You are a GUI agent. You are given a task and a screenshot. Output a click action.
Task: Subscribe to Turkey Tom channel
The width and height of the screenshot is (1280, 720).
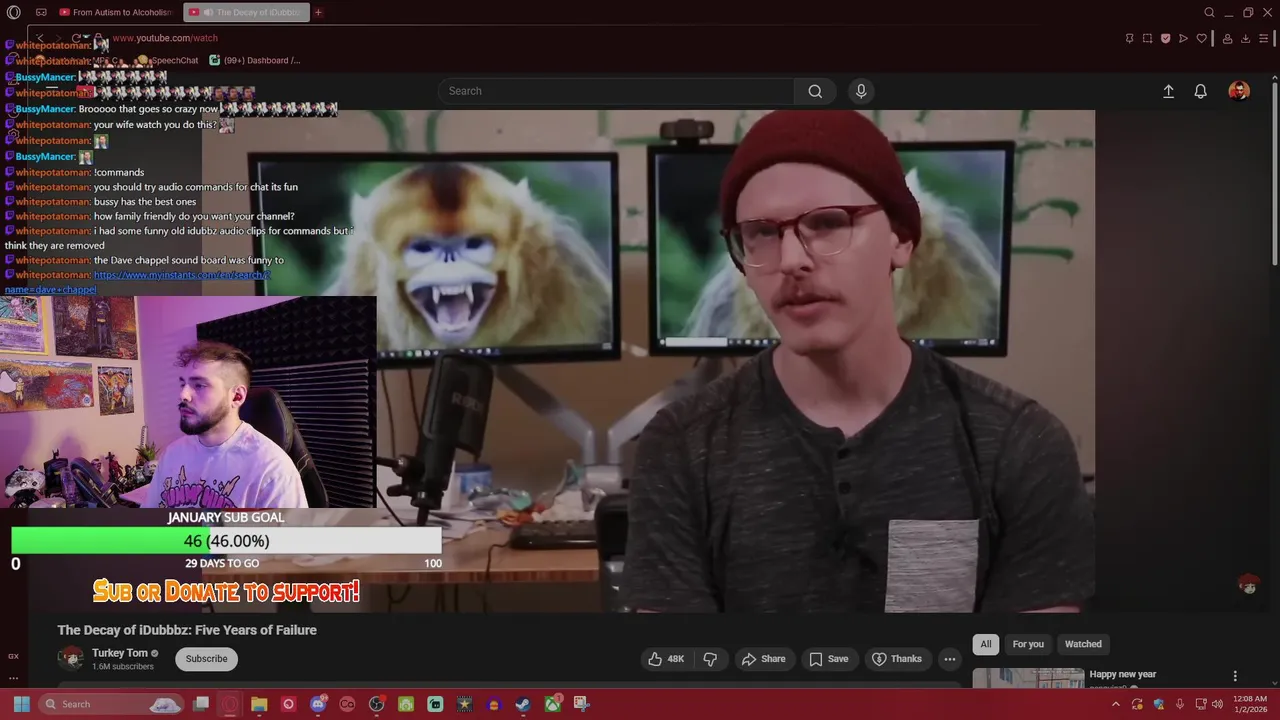pos(206,659)
